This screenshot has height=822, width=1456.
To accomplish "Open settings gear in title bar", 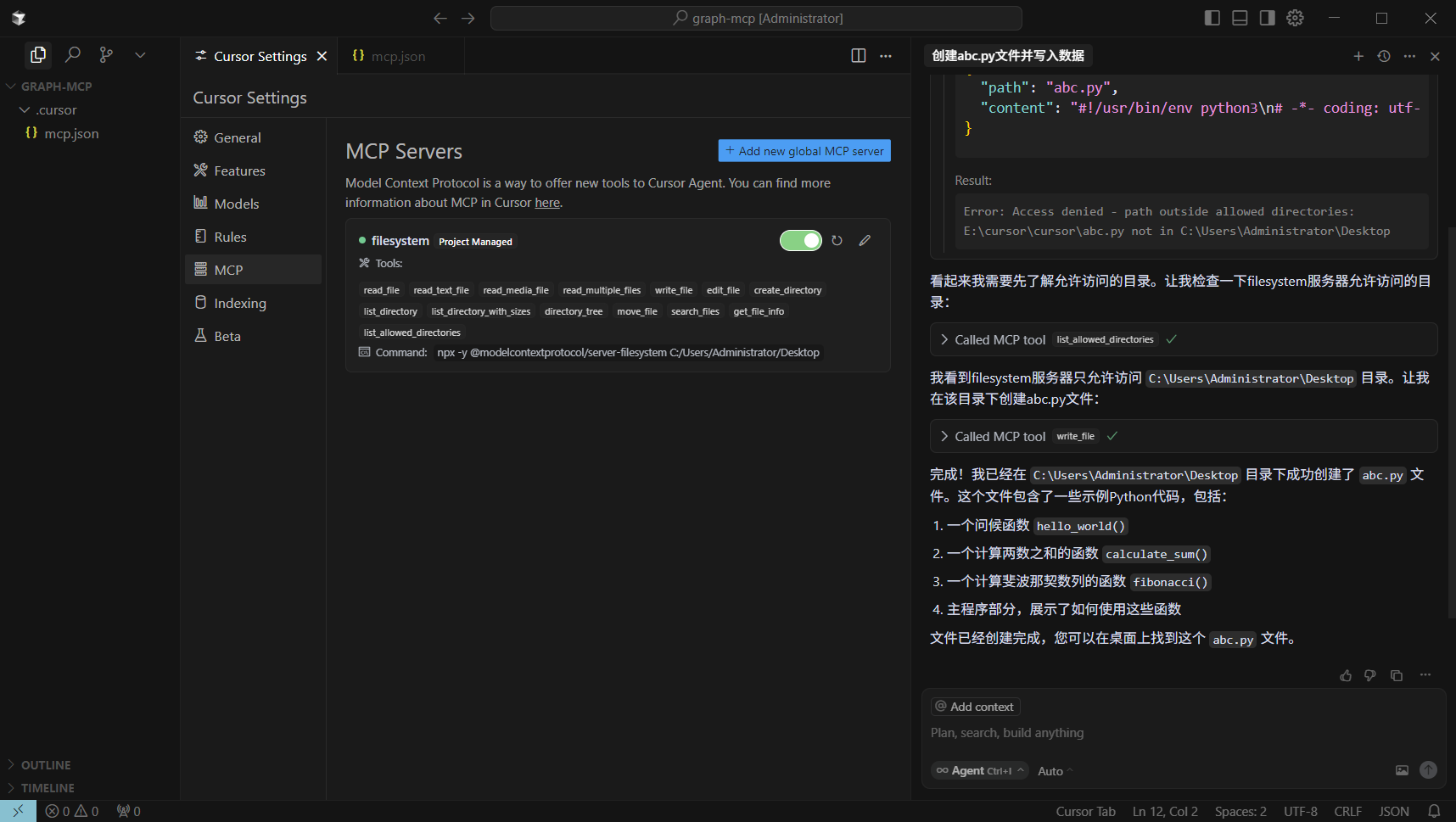I will [x=1295, y=18].
